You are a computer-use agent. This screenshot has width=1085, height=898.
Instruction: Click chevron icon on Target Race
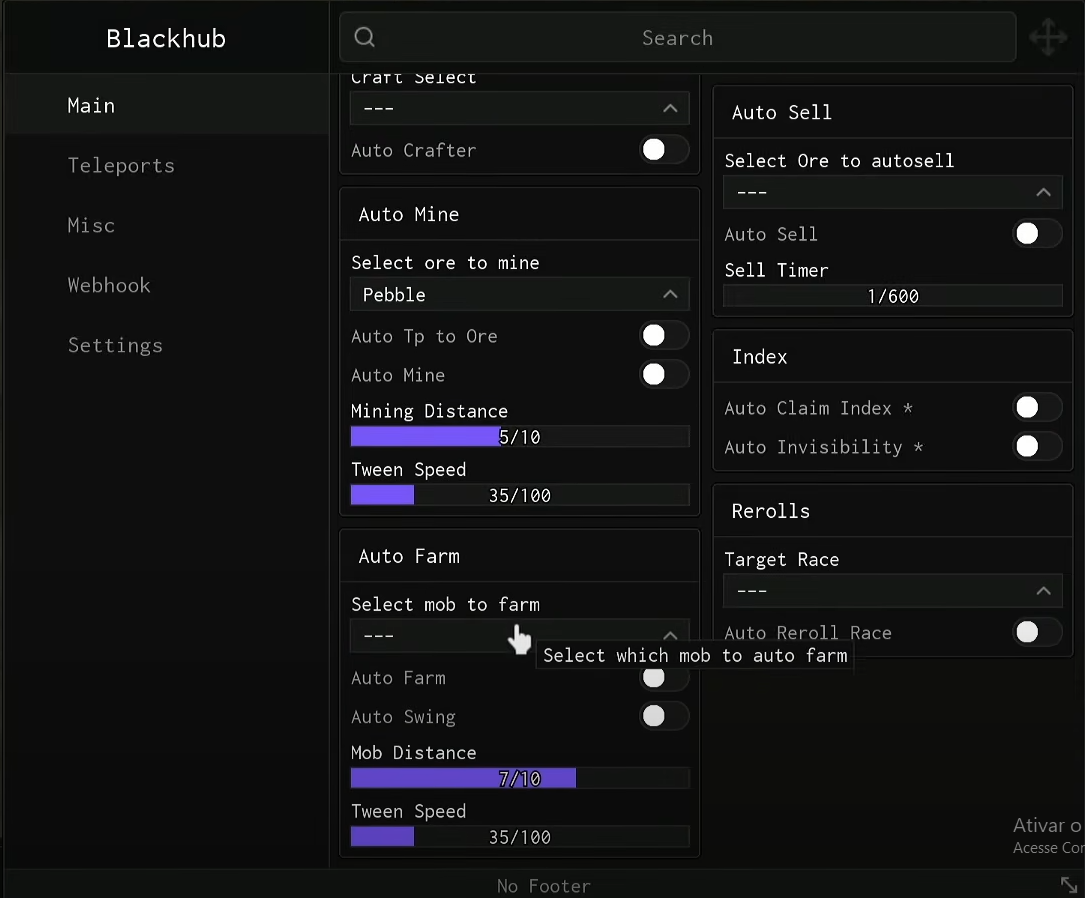click(1043, 591)
